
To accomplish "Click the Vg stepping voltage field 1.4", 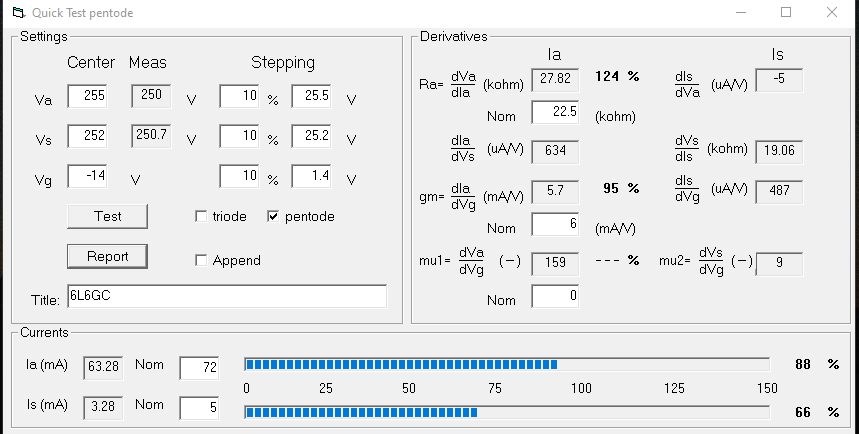I will tap(311, 177).
